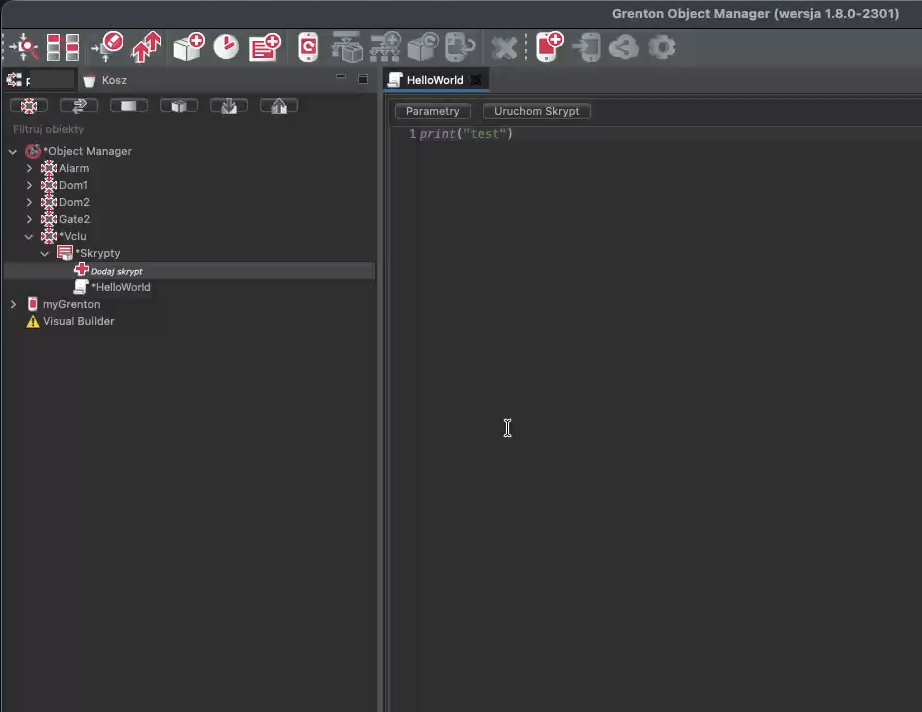Collapse the Vclu tree node
This screenshot has width=922, height=712.
point(29,236)
